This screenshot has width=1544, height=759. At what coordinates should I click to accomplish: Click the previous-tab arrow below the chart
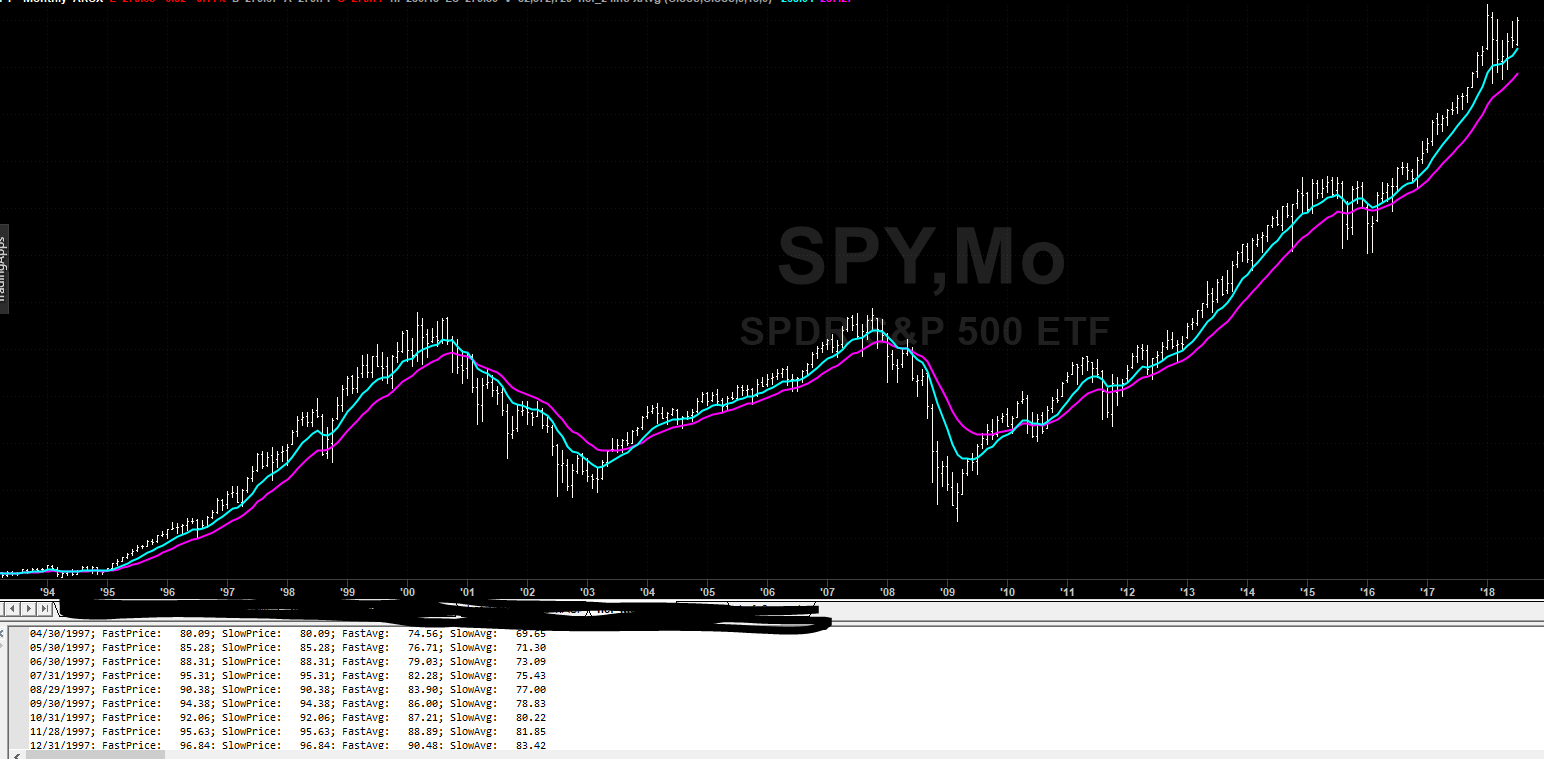11,608
